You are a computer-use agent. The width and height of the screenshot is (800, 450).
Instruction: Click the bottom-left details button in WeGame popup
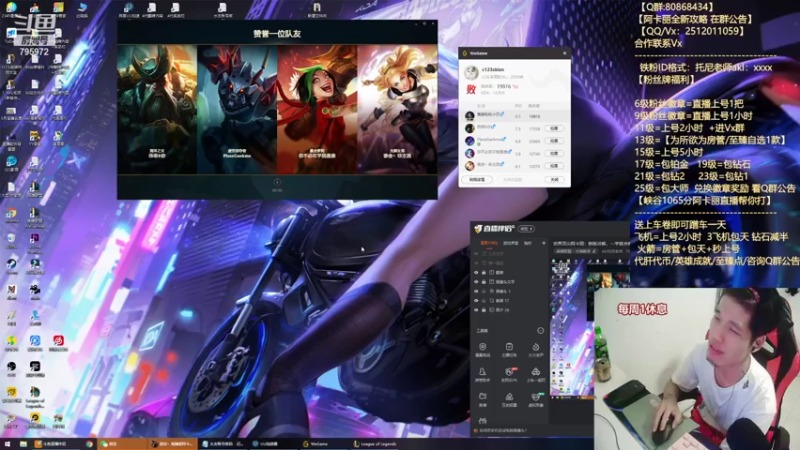(477, 180)
